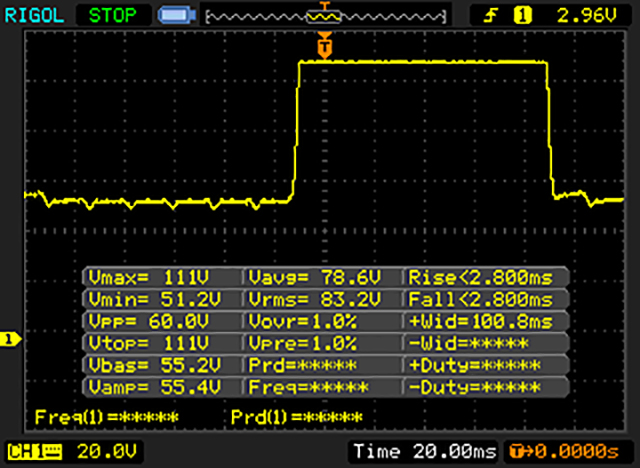Viewport: 640px width, 468px height.
Task: Click the Prd(1) readout below the table
Action: coord(297,417)
